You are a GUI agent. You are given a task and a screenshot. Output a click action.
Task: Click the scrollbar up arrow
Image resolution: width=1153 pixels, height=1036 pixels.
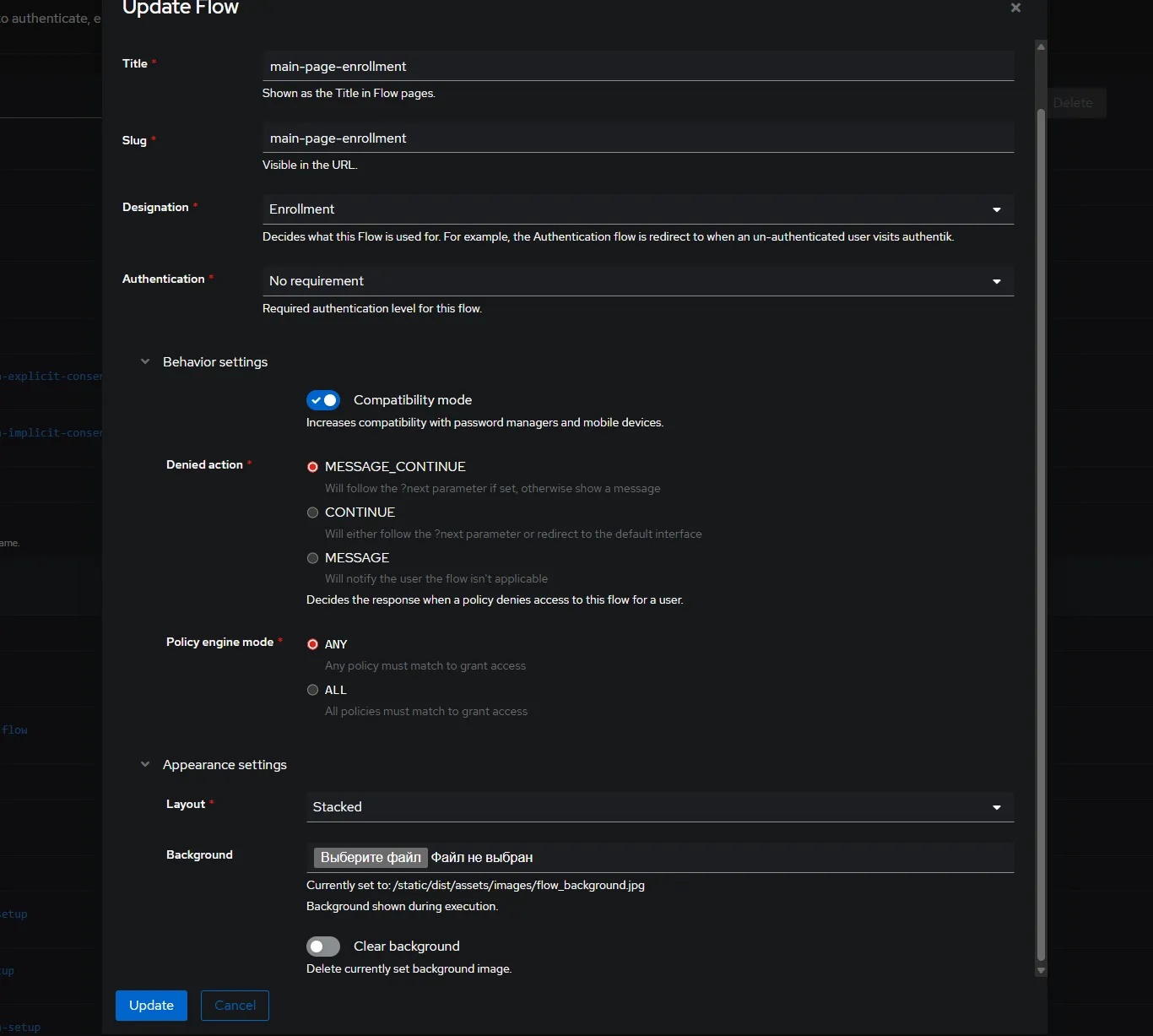pos(1041,46)
